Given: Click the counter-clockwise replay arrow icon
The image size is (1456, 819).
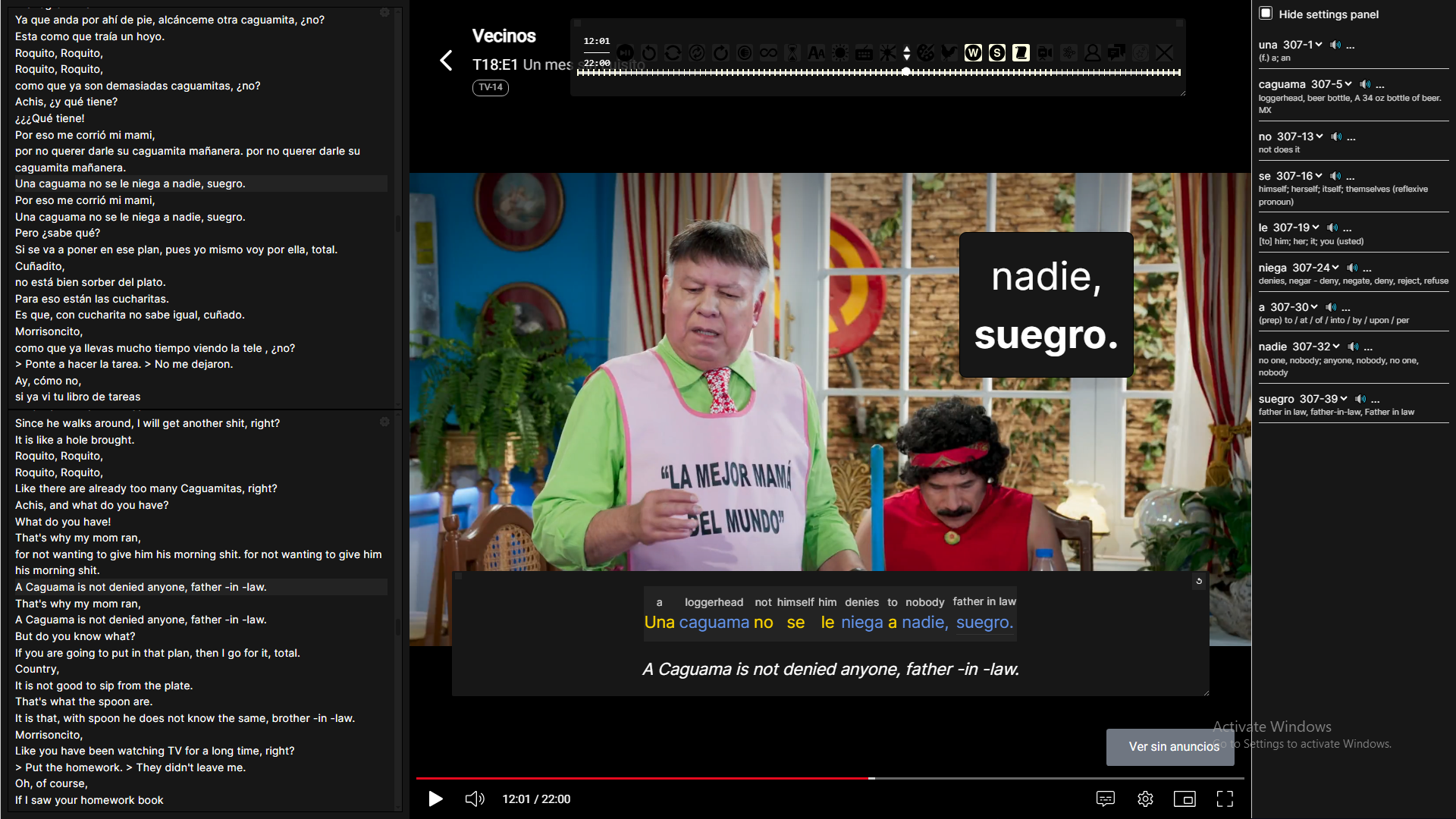Looking at the screenshot, I should click(649, 52).
